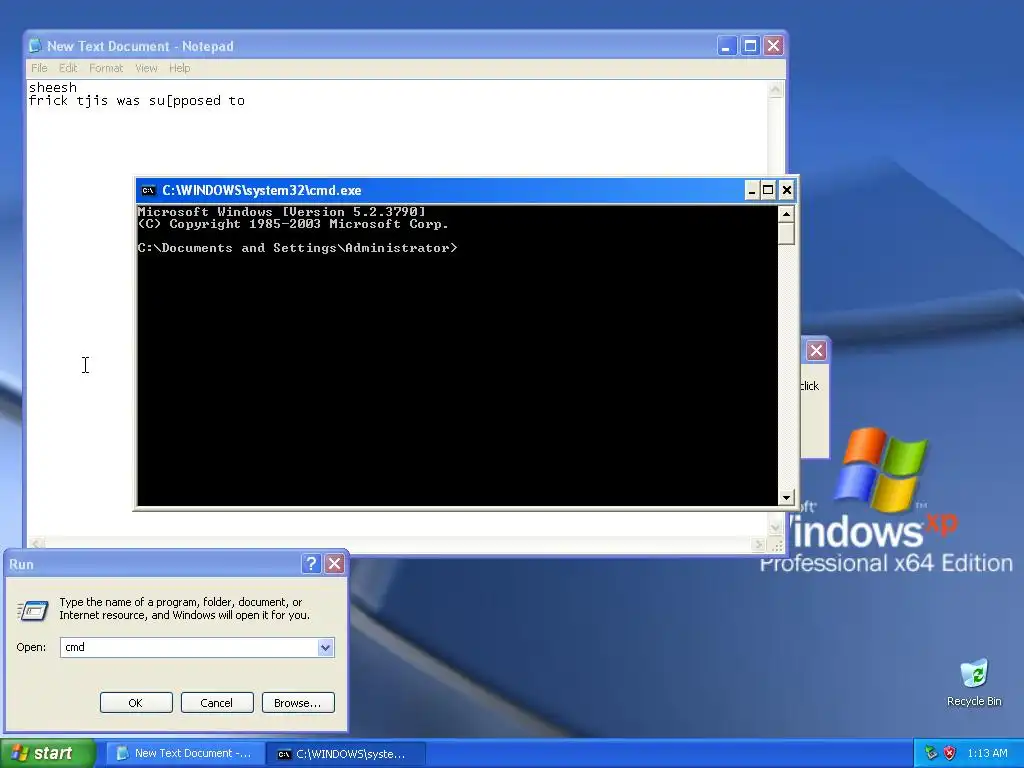The width and height of the screenshot is (1024, 768).
Task: Click the Notepad horizontal scroll left arrow
Action: coord(36,543)
